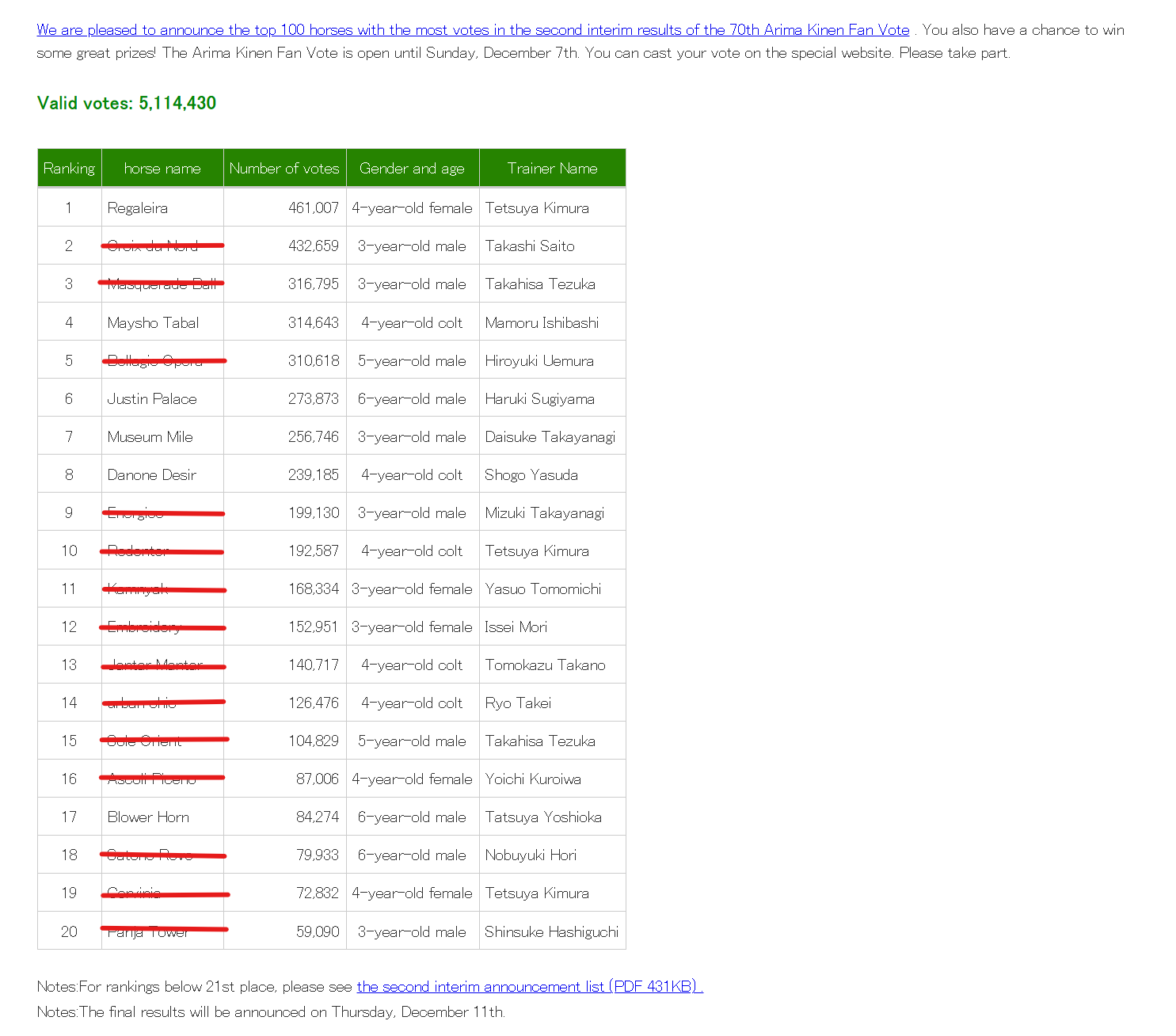The image size is (1176, 1036).
Task: Click the vote count 273,873
Action: click(314, 398)
